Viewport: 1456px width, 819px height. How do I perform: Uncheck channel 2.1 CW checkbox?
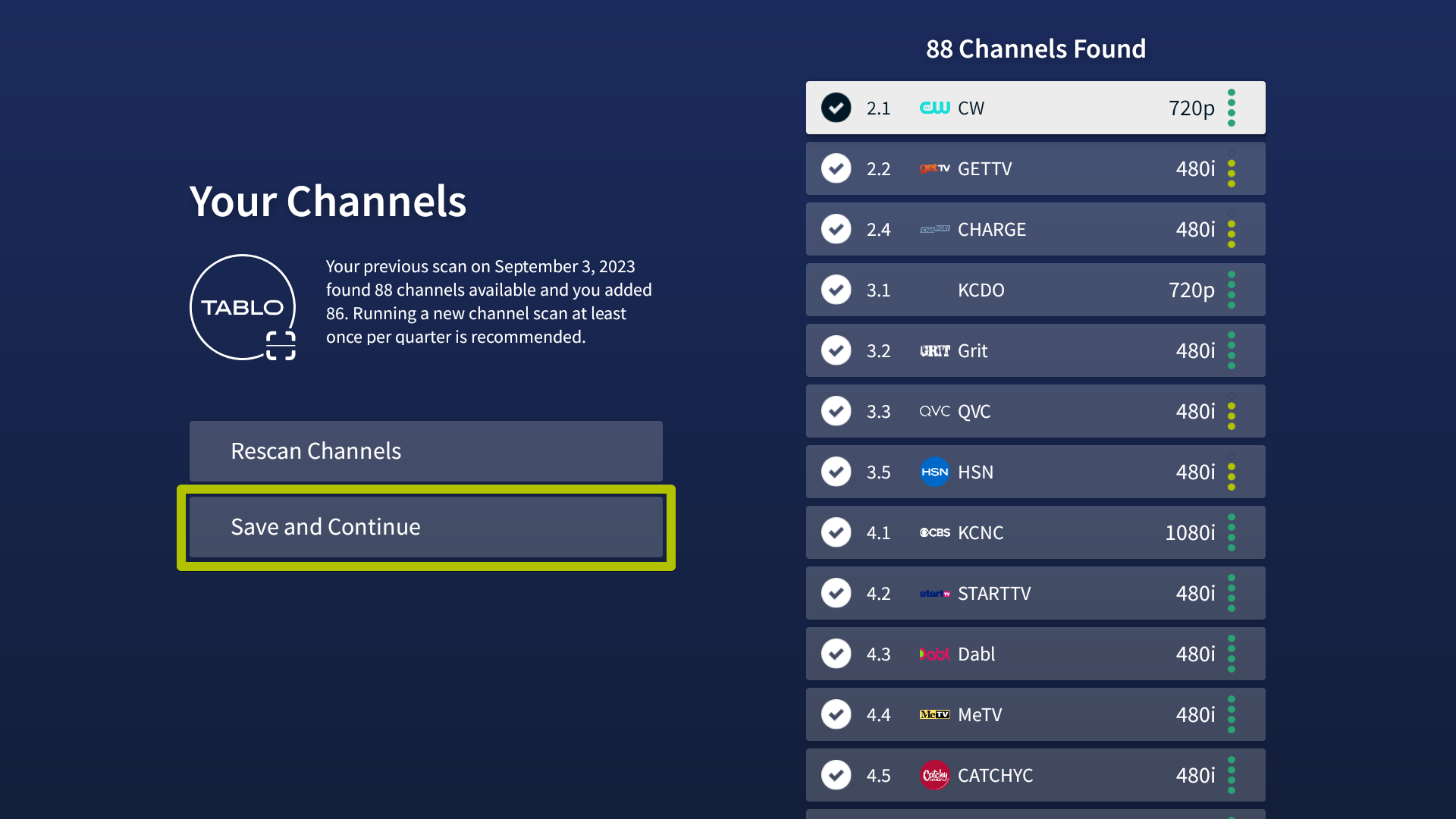point(836,108)
